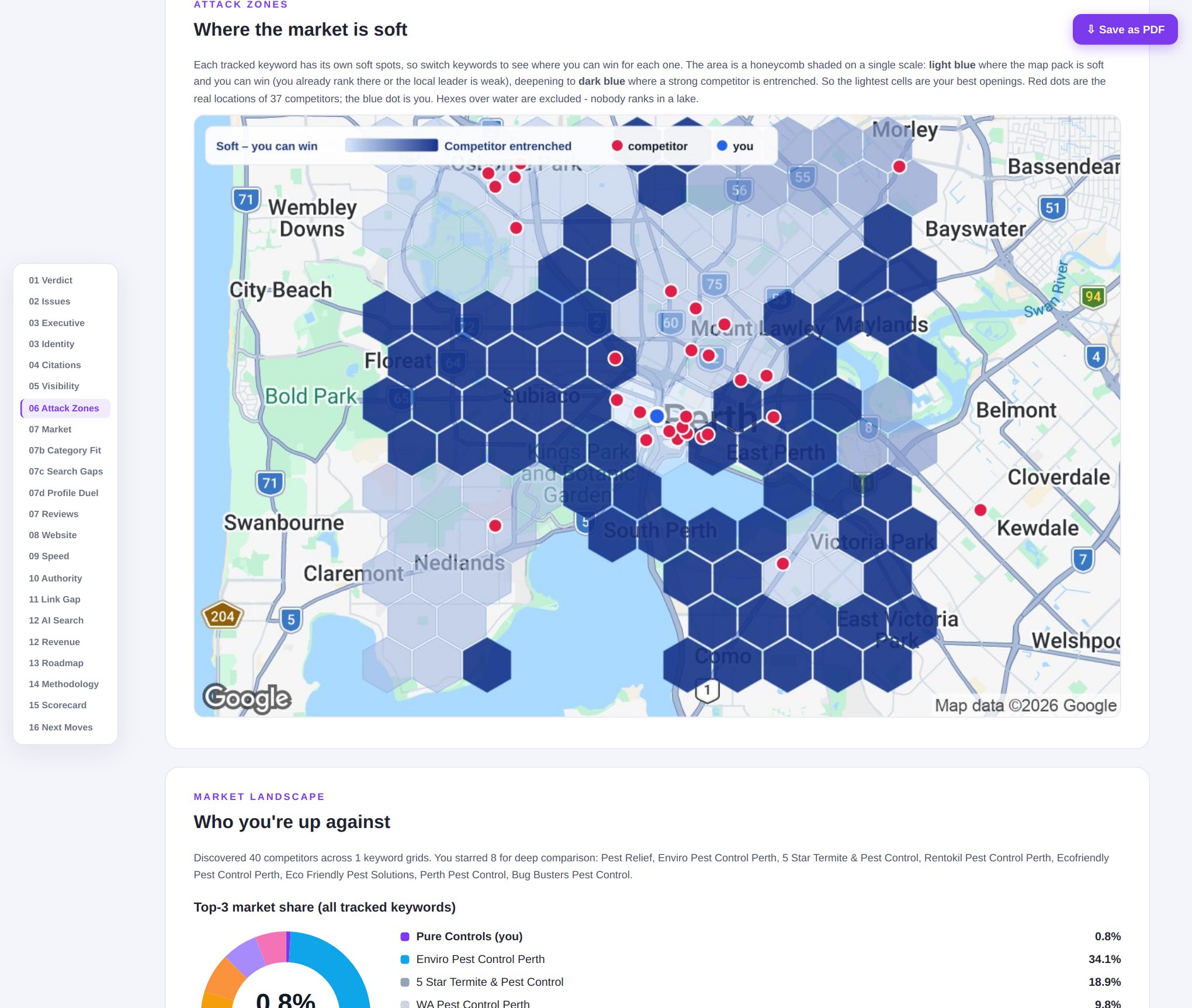Click the route 60 shield near Mount Lawley
This screenshot has height=1008, width=1192.
pyautogui.click(x=671, y=323)
